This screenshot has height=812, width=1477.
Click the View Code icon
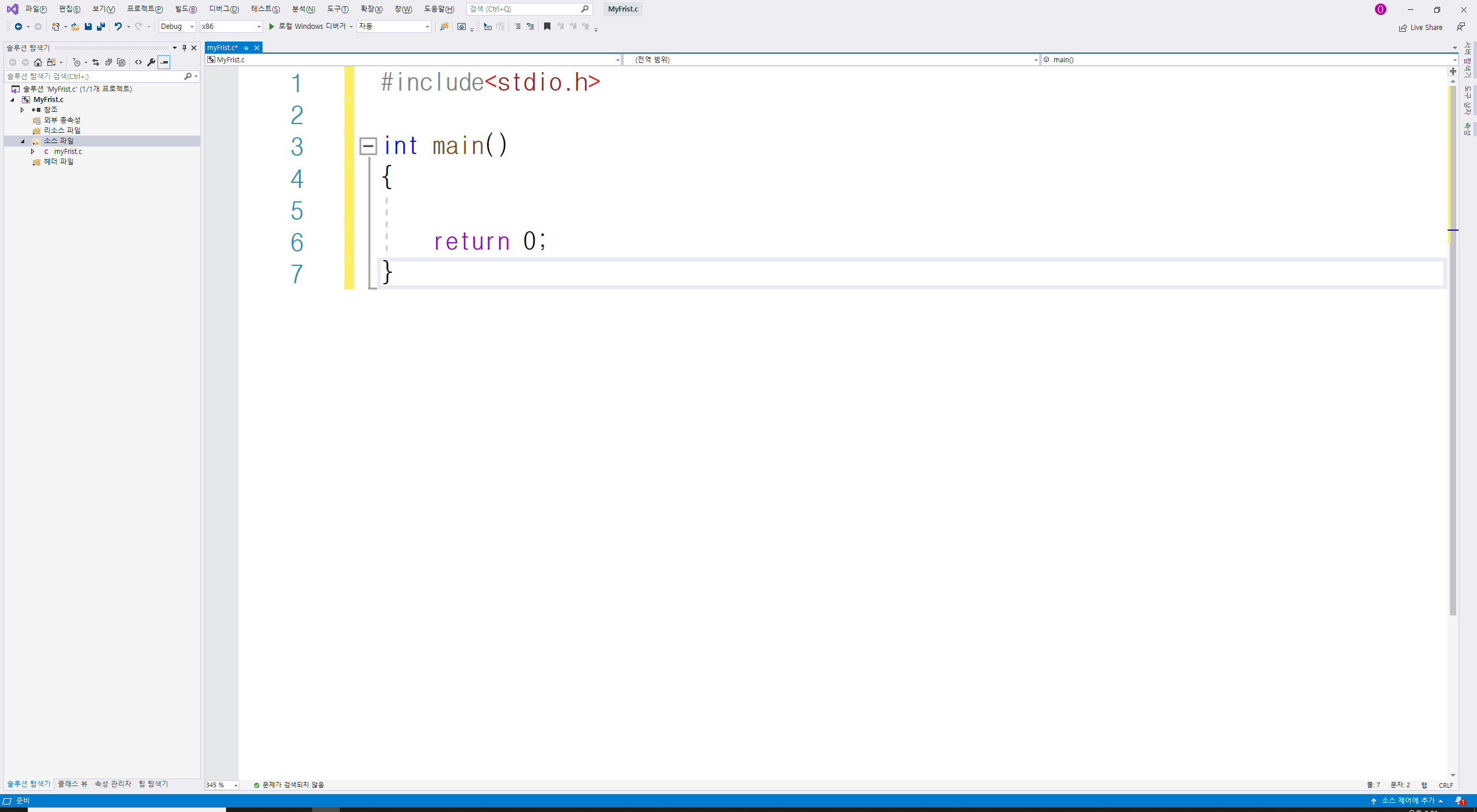[138, 62]
